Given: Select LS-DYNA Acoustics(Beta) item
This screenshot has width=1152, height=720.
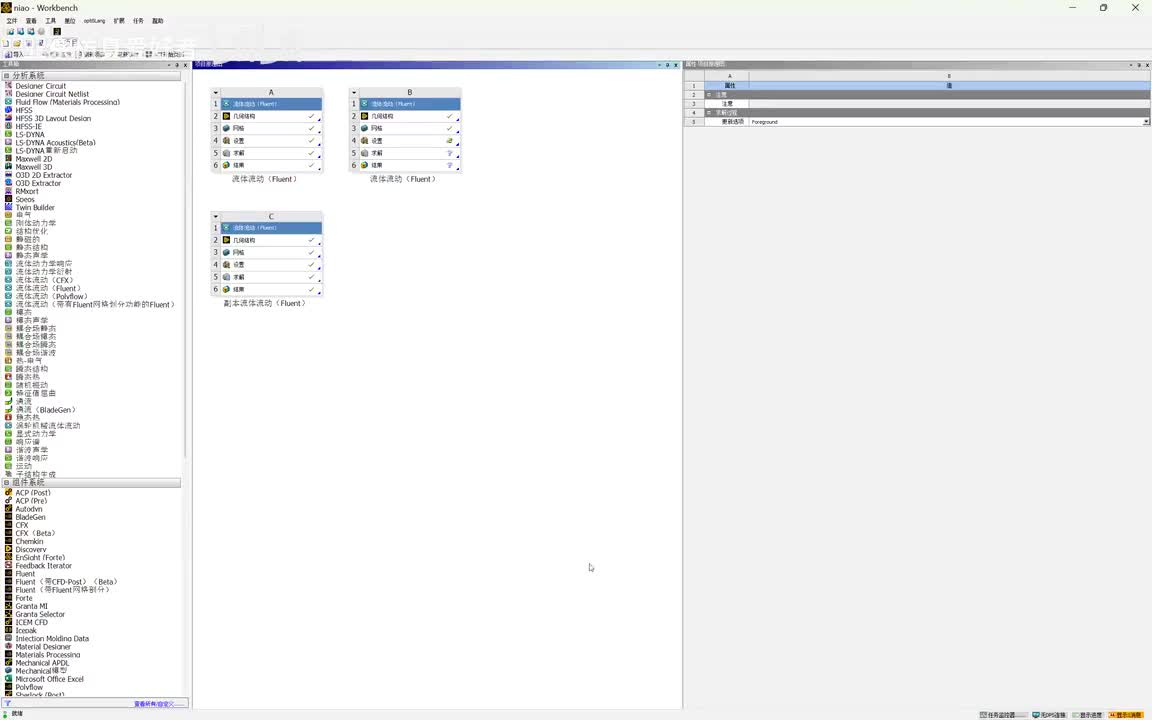Looking at the screenshot, I should click(x=55, y=143).
